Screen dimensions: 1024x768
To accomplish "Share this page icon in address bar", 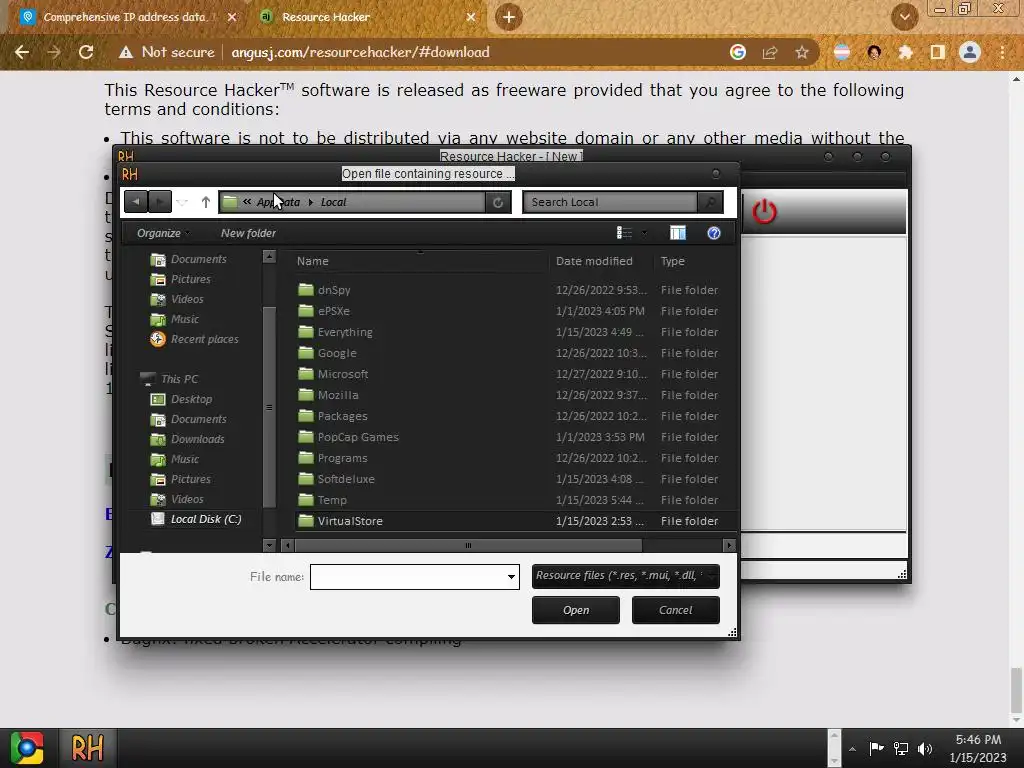I will tap(770, 52).
